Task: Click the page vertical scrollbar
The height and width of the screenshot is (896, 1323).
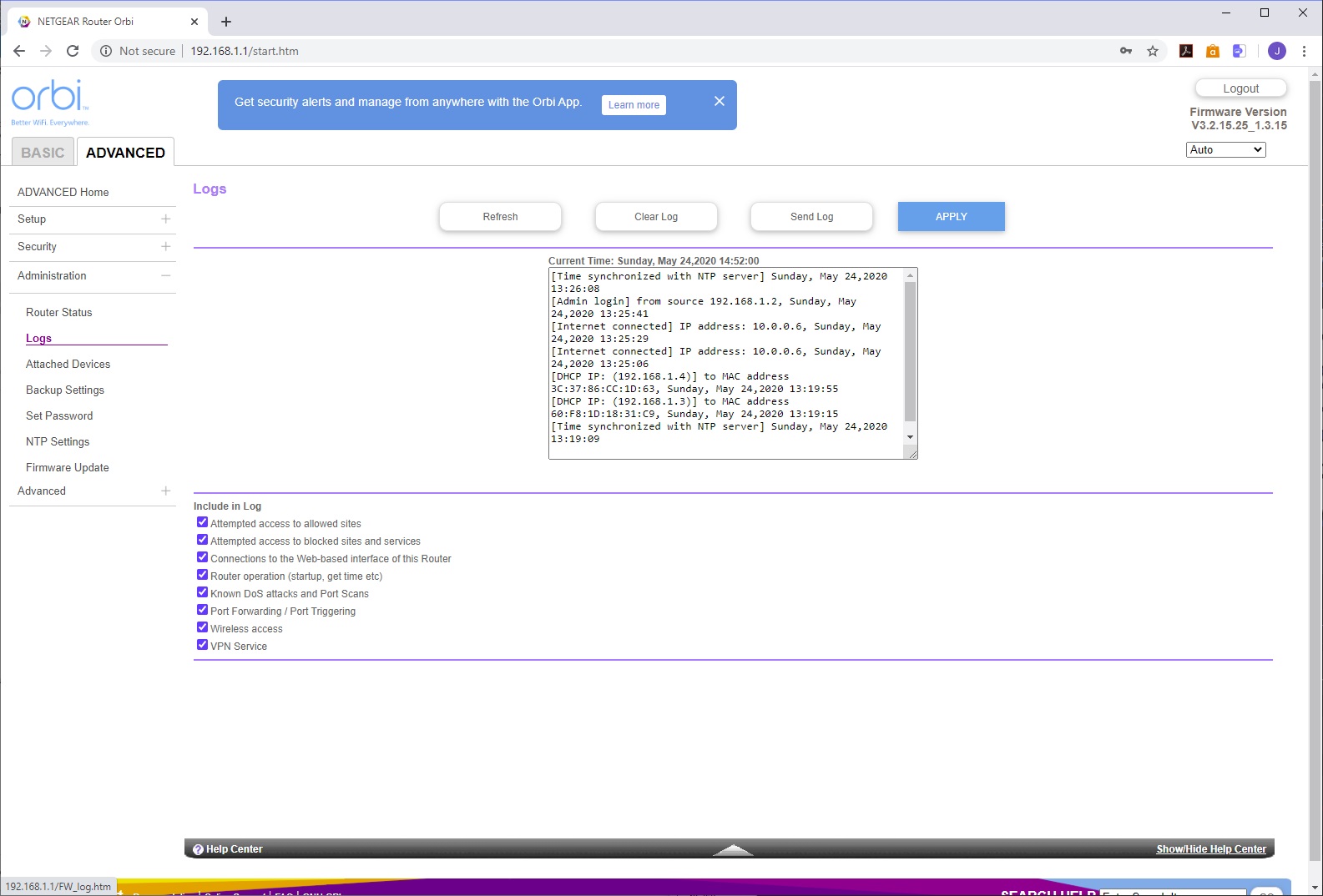Action: pos(1315,471)
